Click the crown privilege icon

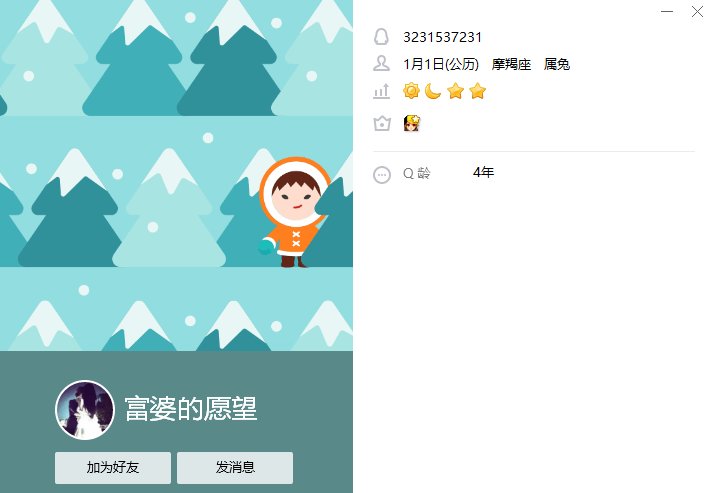point(382,123)
